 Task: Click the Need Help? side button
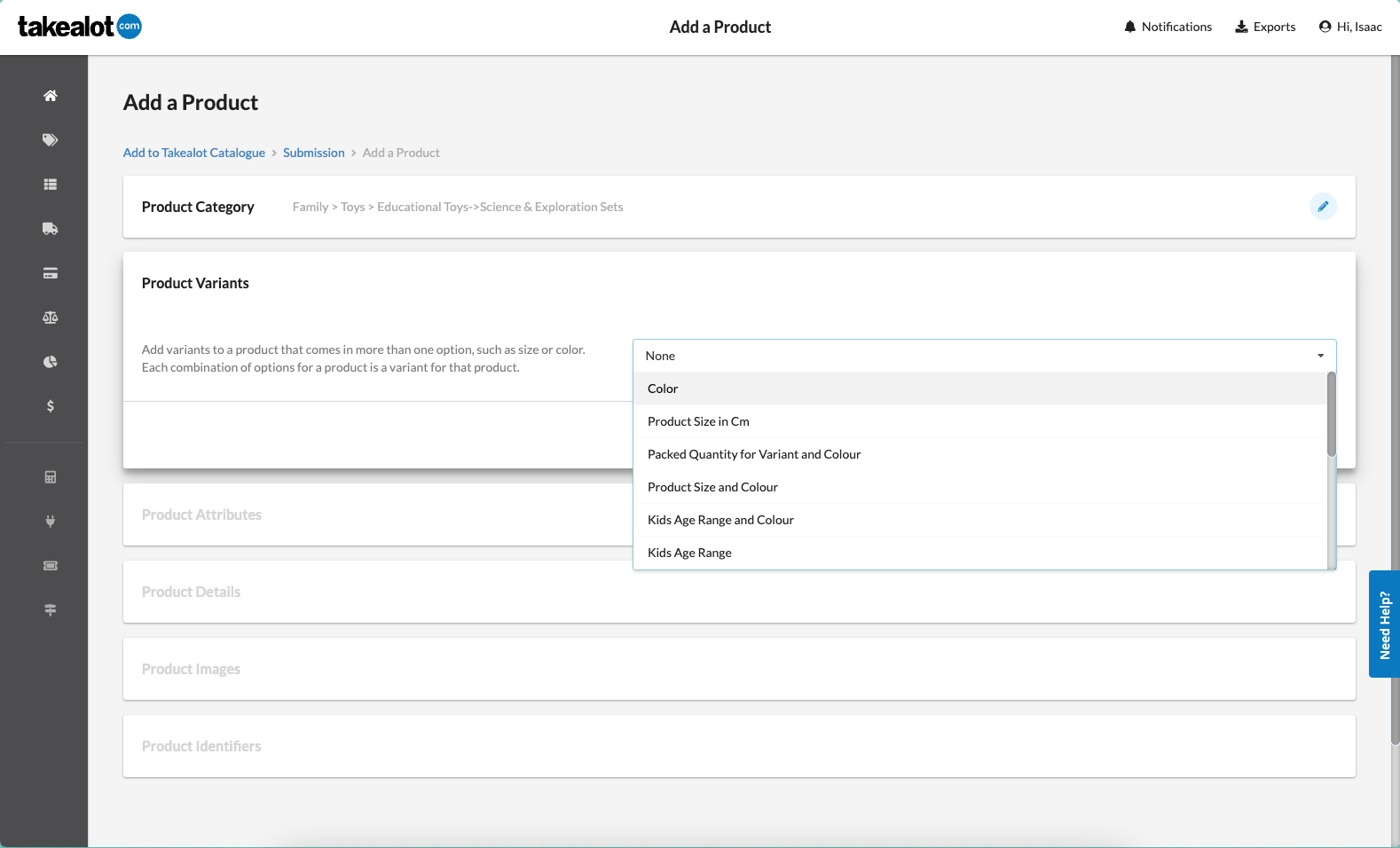click(x=1384, y=624)
